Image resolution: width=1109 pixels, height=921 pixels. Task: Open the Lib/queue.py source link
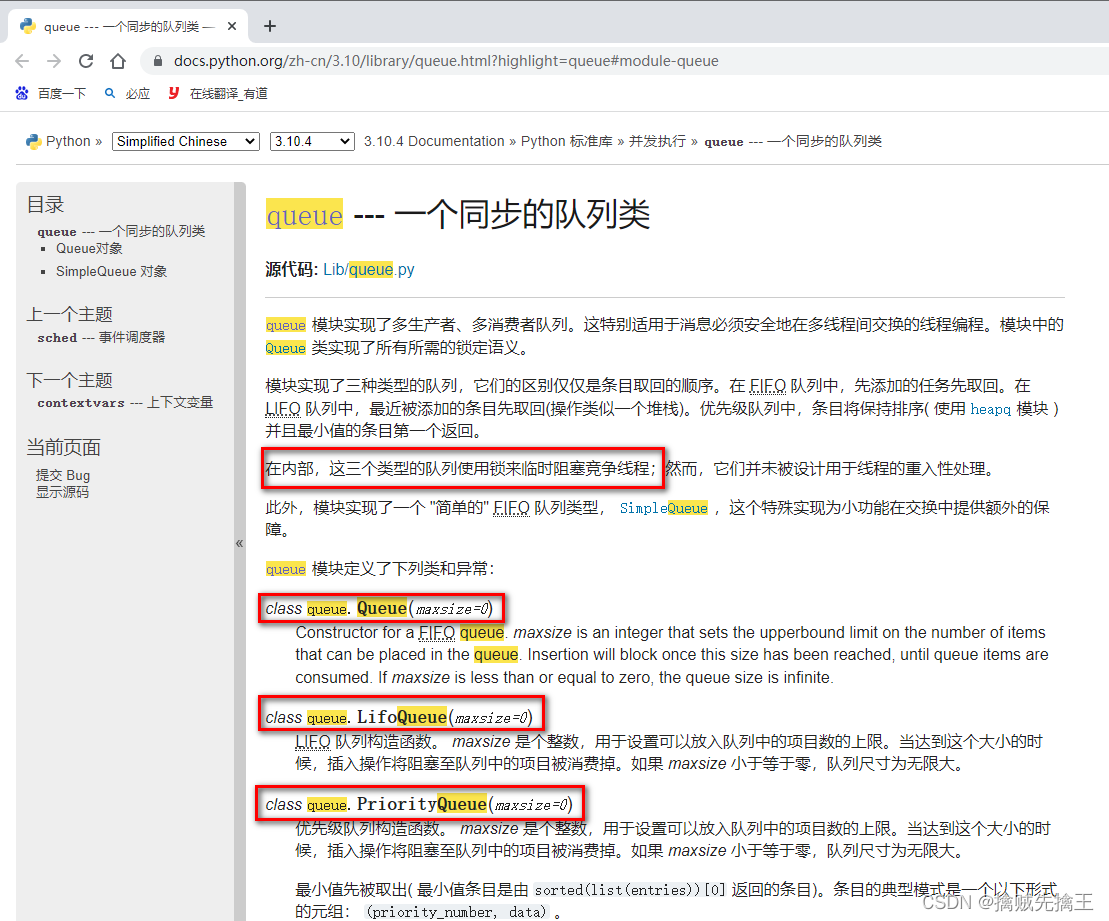click(368, 270)
